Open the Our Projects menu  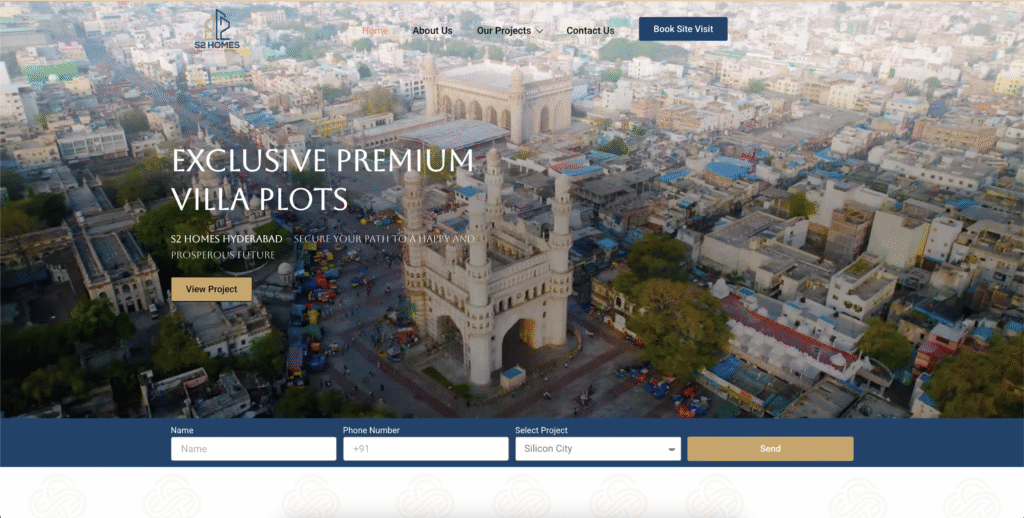point(503,30)
